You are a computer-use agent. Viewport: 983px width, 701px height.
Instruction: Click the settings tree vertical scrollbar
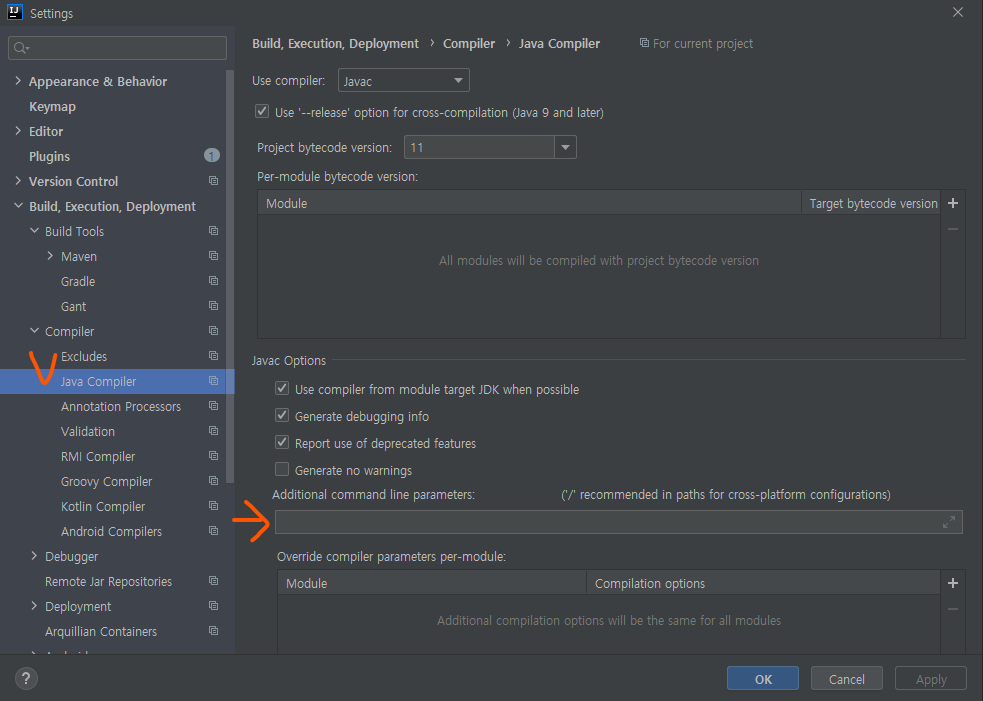229,276
